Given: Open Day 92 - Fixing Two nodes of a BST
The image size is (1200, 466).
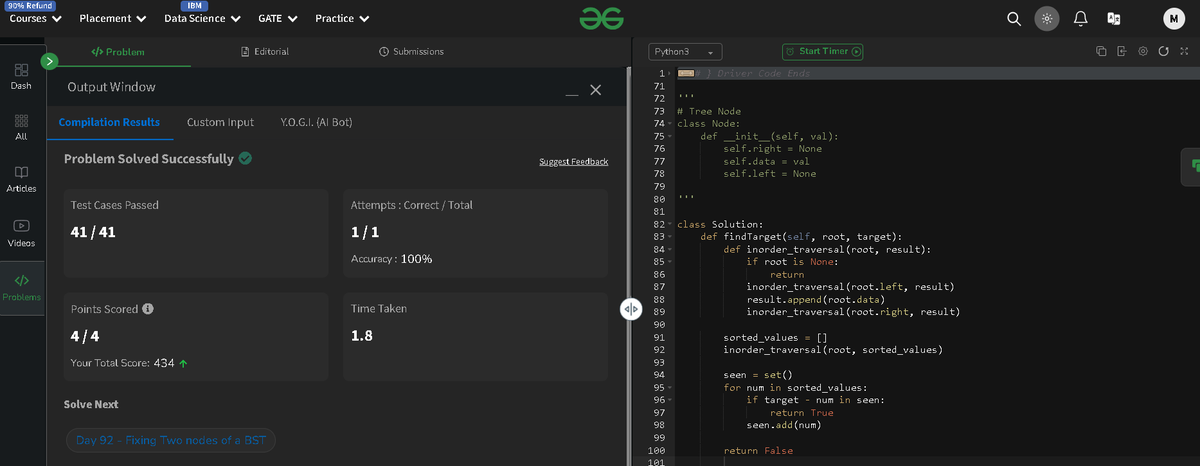Looking at the screenshot, I should click(x=171, y=440).
